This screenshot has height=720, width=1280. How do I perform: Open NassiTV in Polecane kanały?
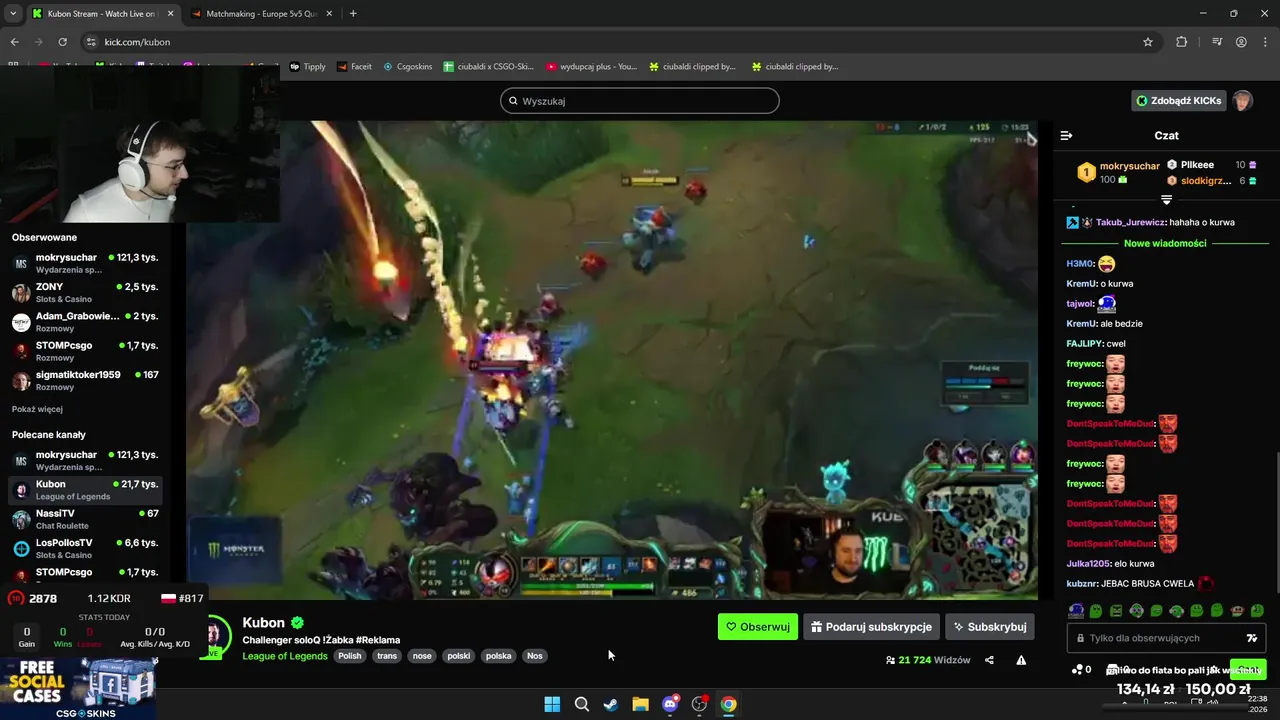(85, 519)
